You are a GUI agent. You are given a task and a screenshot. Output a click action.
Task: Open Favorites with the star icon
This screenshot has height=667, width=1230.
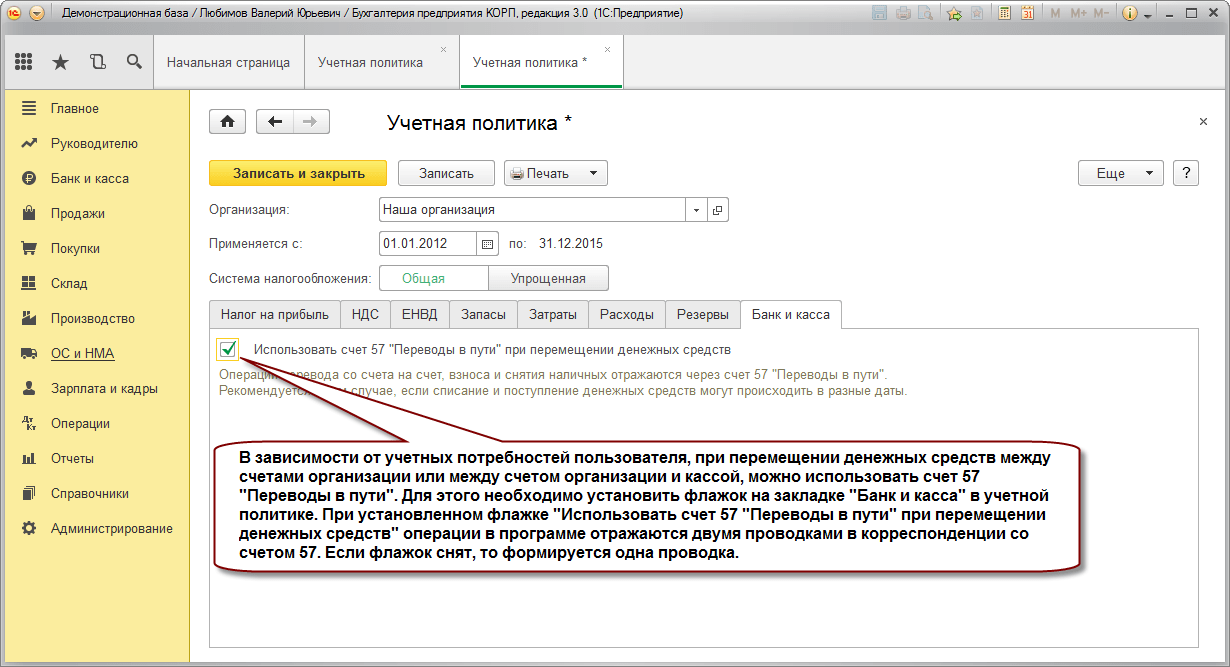tap(60, 62)
